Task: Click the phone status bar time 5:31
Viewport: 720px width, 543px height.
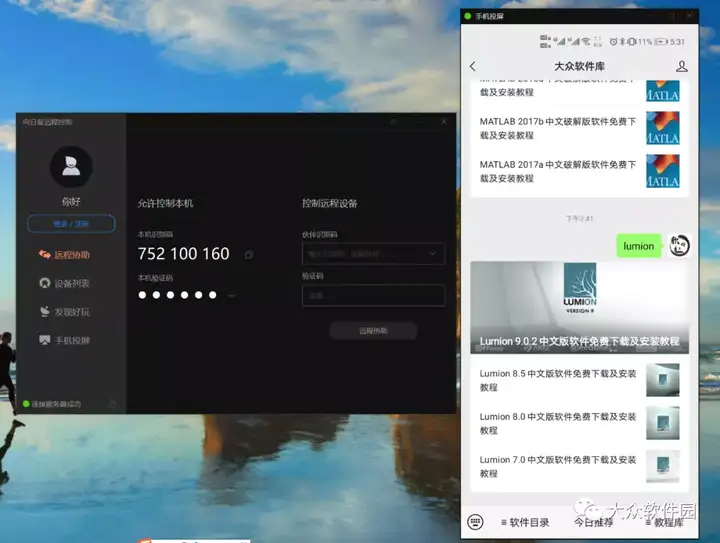Action: [x=677, y=42]
